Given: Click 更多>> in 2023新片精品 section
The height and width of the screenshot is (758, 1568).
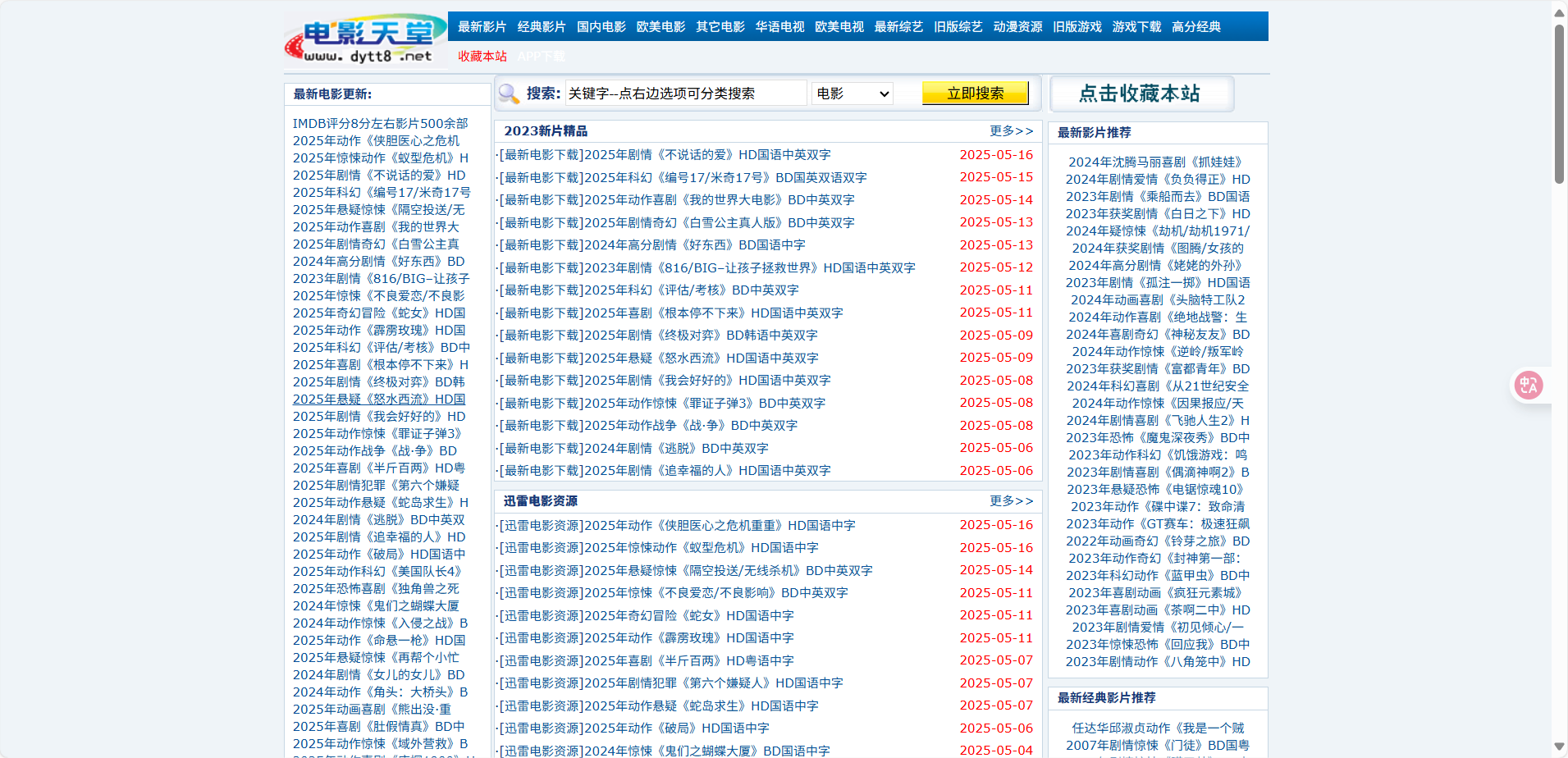Looking at the screenshot, I should [1011, 131].
